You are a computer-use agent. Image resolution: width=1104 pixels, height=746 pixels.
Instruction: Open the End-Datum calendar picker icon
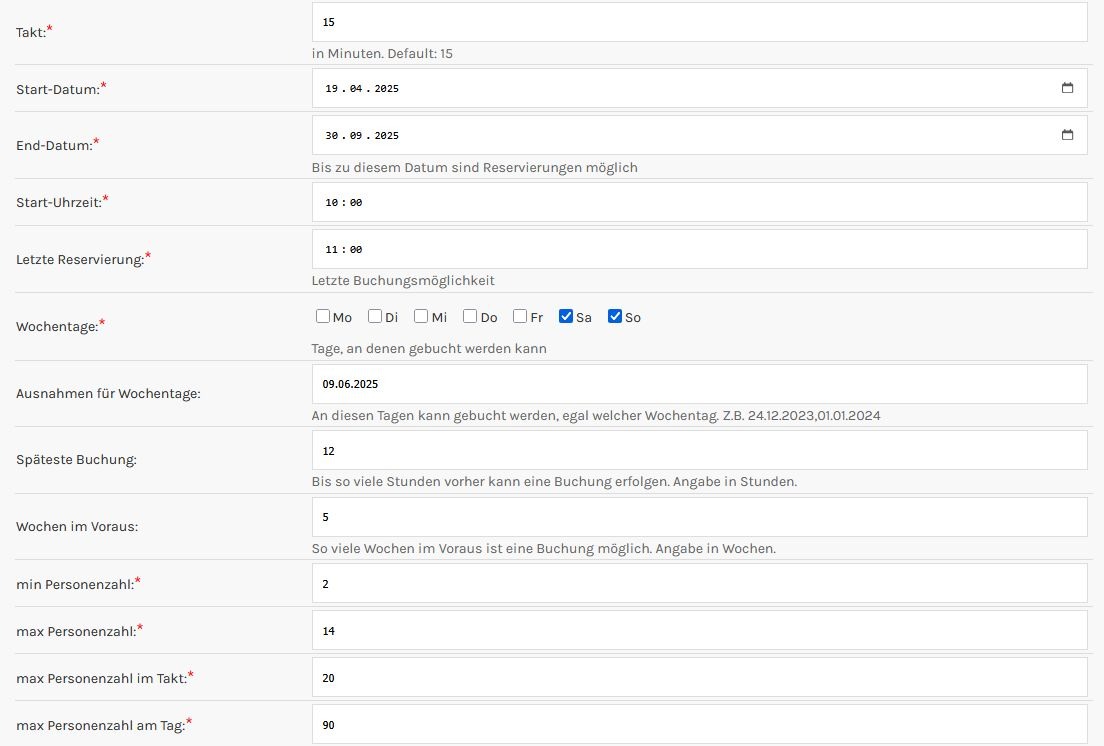tap(1067, 134)
